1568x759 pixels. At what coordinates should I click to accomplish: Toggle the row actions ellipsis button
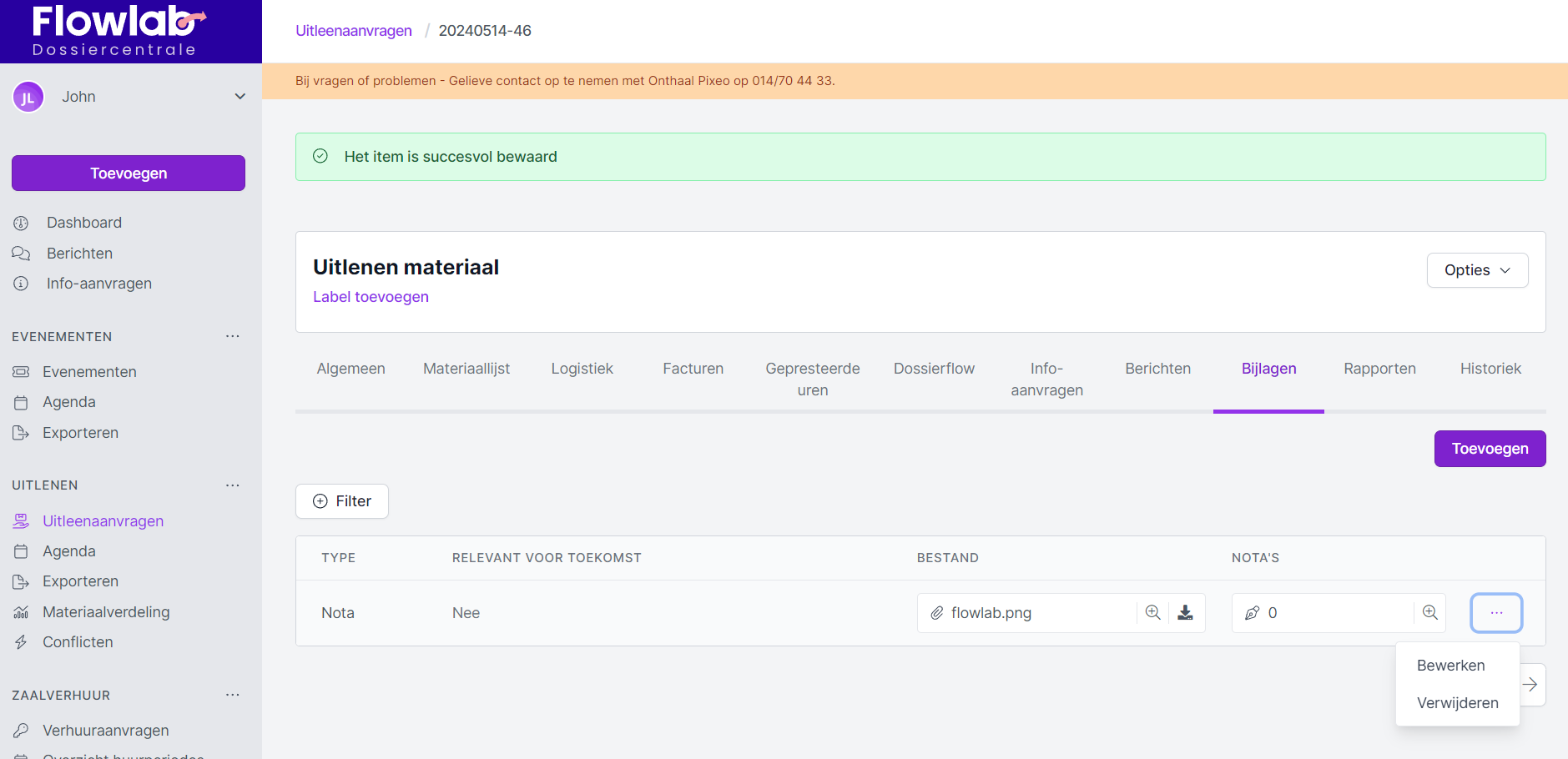coord(1495,613)
